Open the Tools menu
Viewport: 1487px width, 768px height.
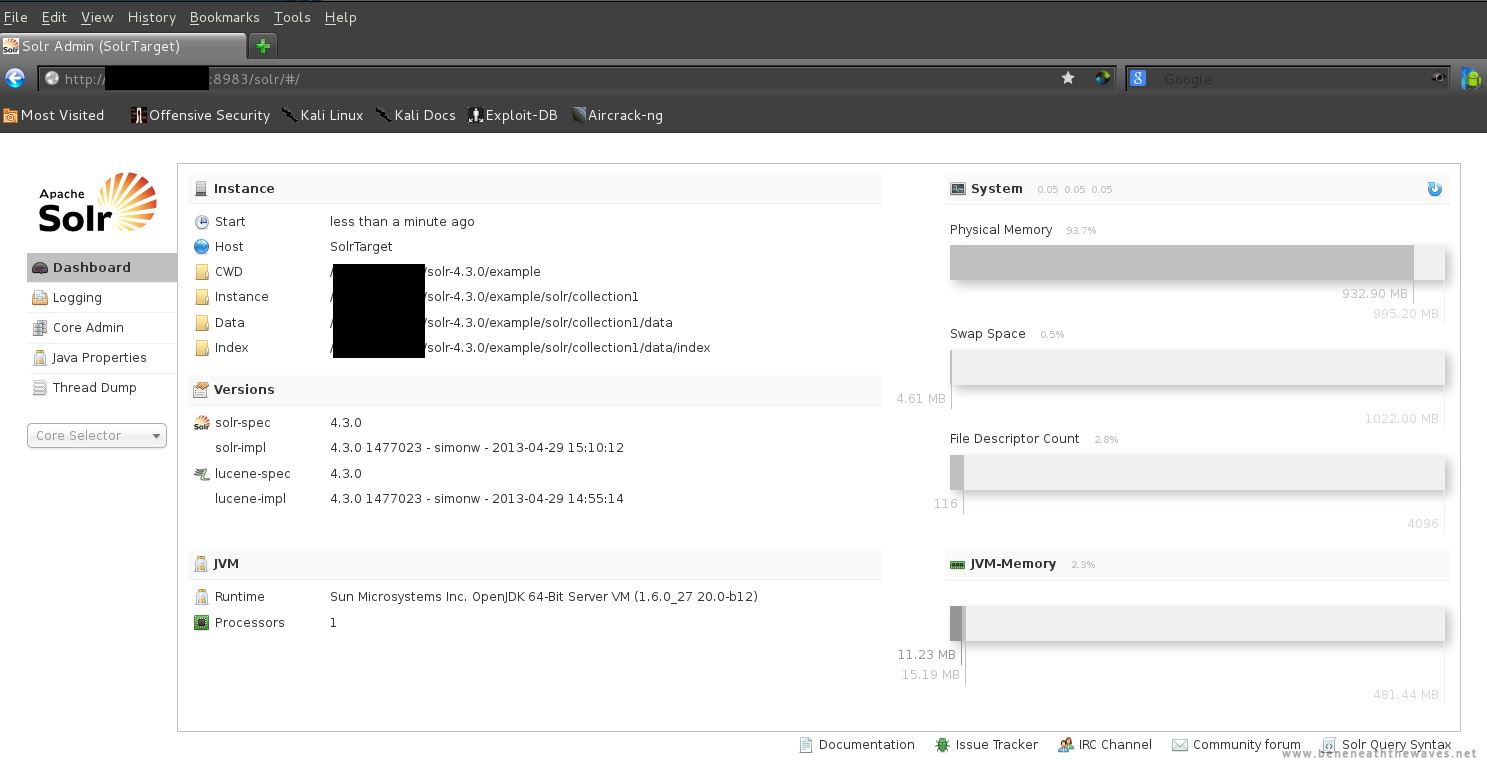(x=292, y=17)
